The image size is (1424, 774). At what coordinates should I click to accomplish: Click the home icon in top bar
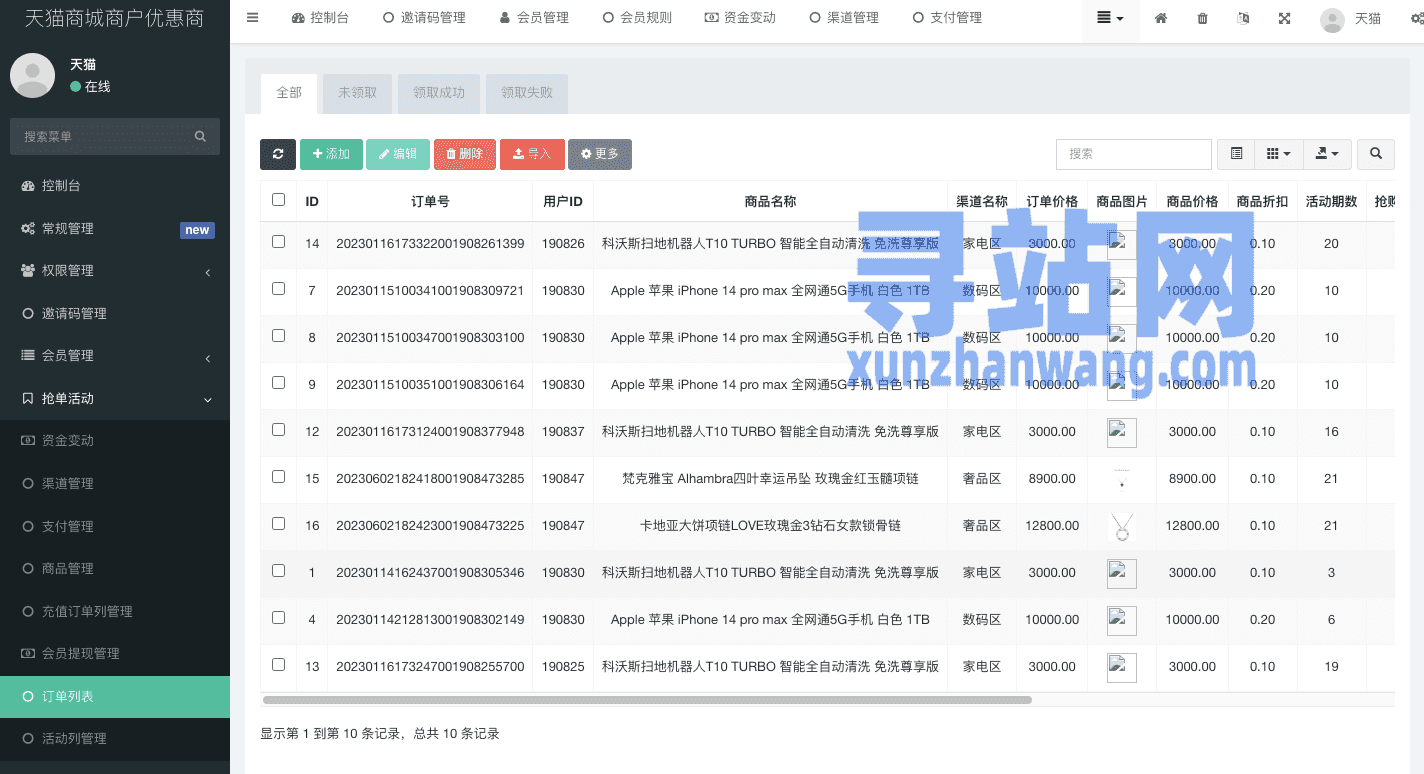tap(1161, 18)
